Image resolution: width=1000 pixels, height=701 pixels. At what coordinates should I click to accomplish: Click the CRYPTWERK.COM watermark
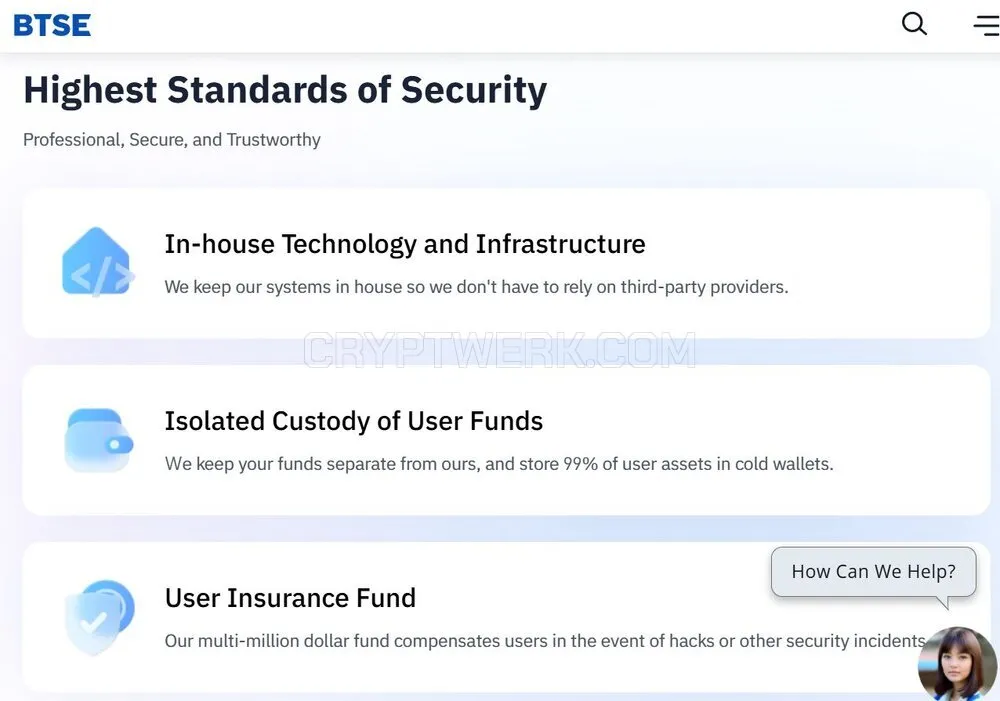499,350
